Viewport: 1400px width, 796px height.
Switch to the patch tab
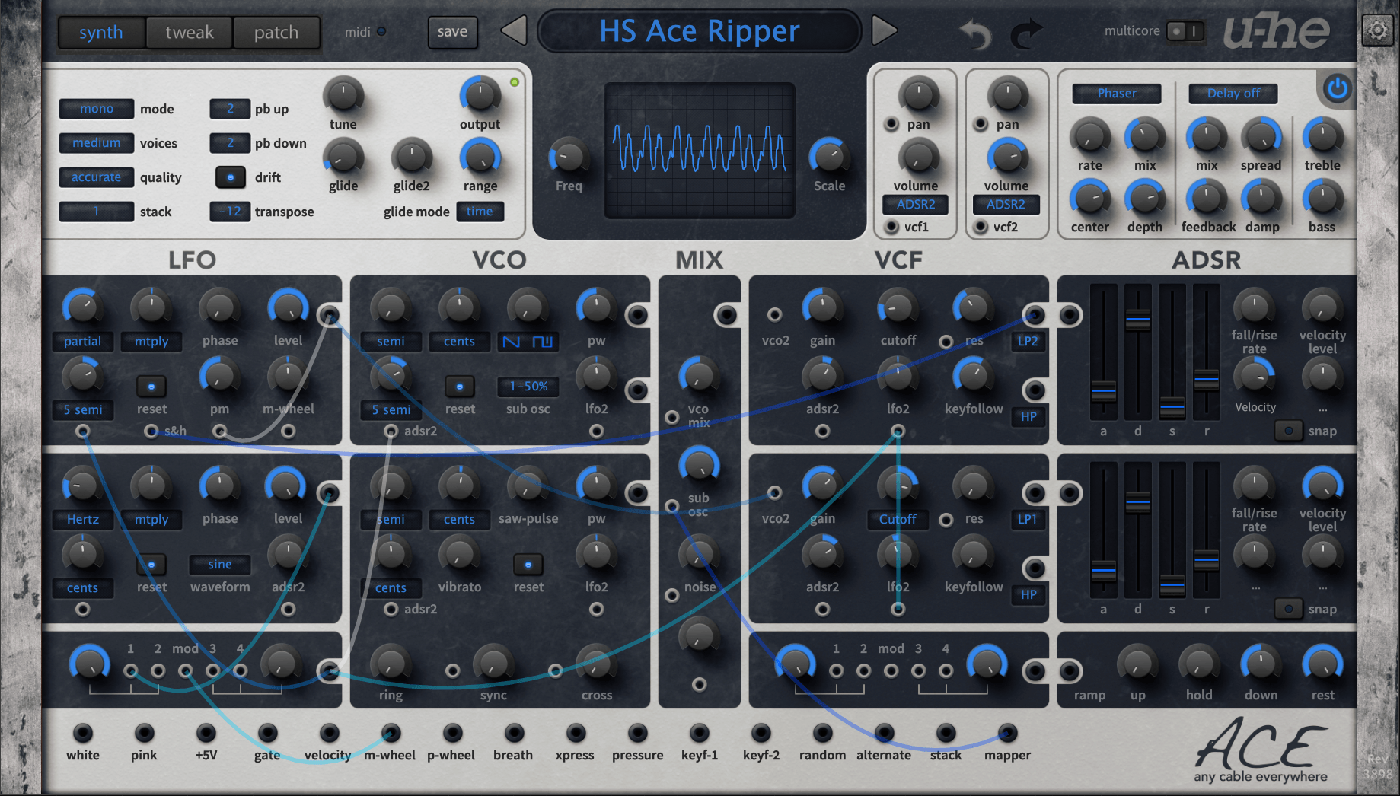[x=276, y=32]
